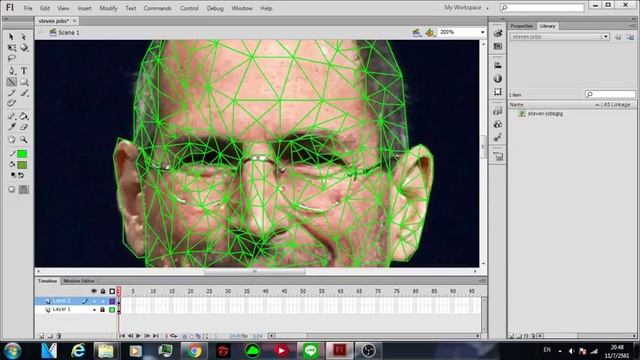
Task: Switch to the Properties tab
Action: click(x=522, y=26)
